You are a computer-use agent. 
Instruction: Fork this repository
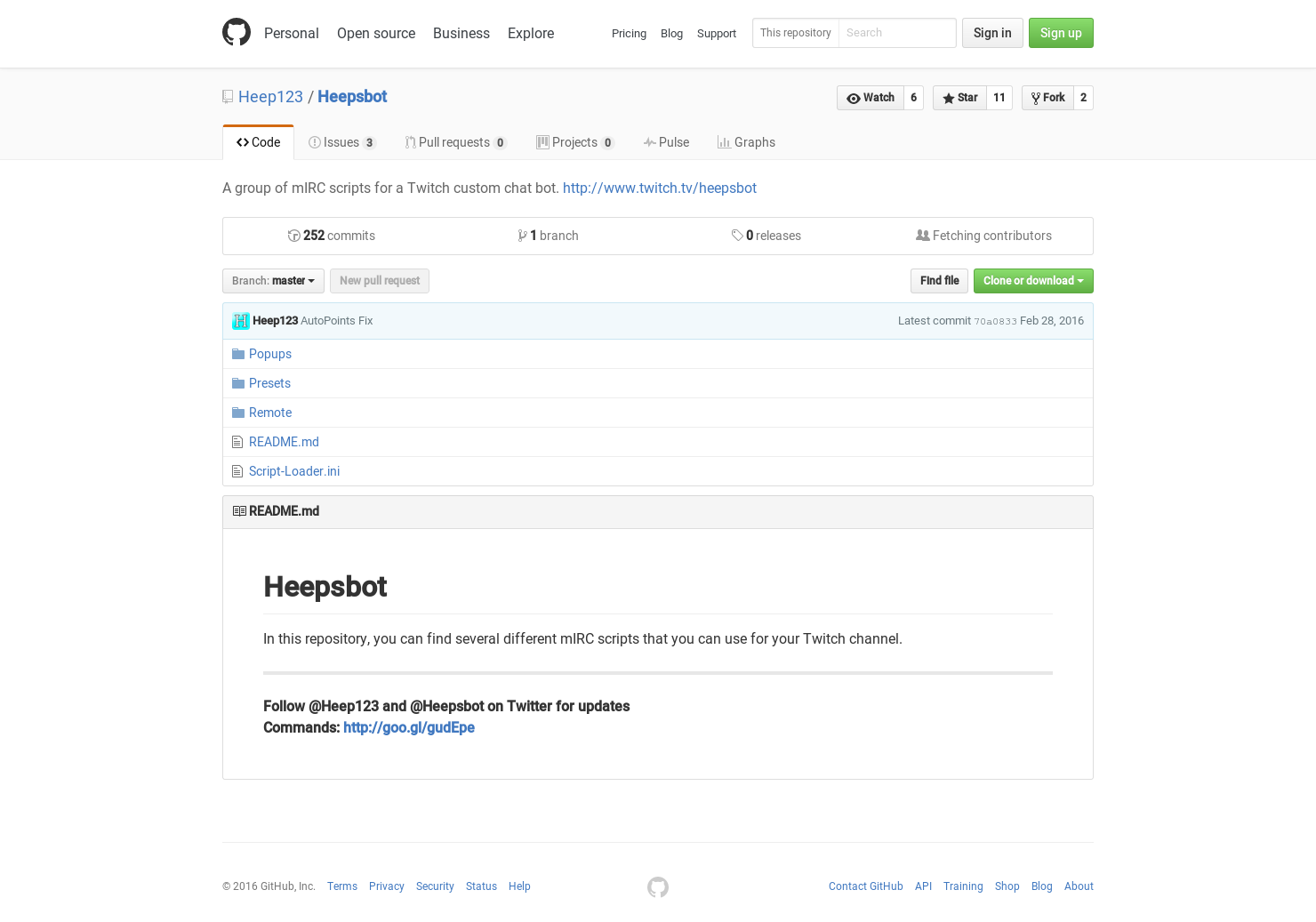1047,98
